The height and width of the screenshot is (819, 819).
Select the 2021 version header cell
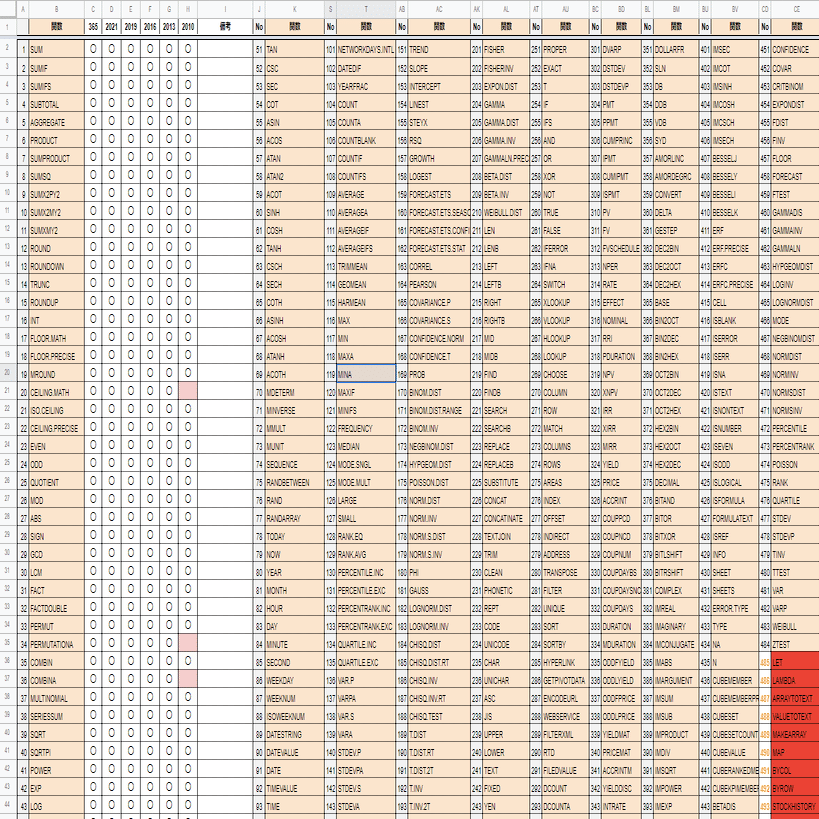(x=111, y=27)
